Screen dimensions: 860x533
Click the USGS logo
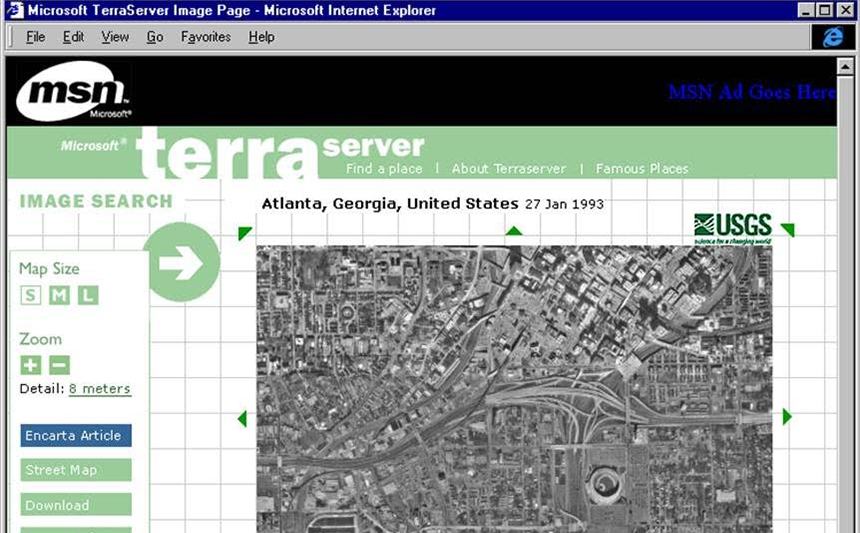[x=733, y=228]
